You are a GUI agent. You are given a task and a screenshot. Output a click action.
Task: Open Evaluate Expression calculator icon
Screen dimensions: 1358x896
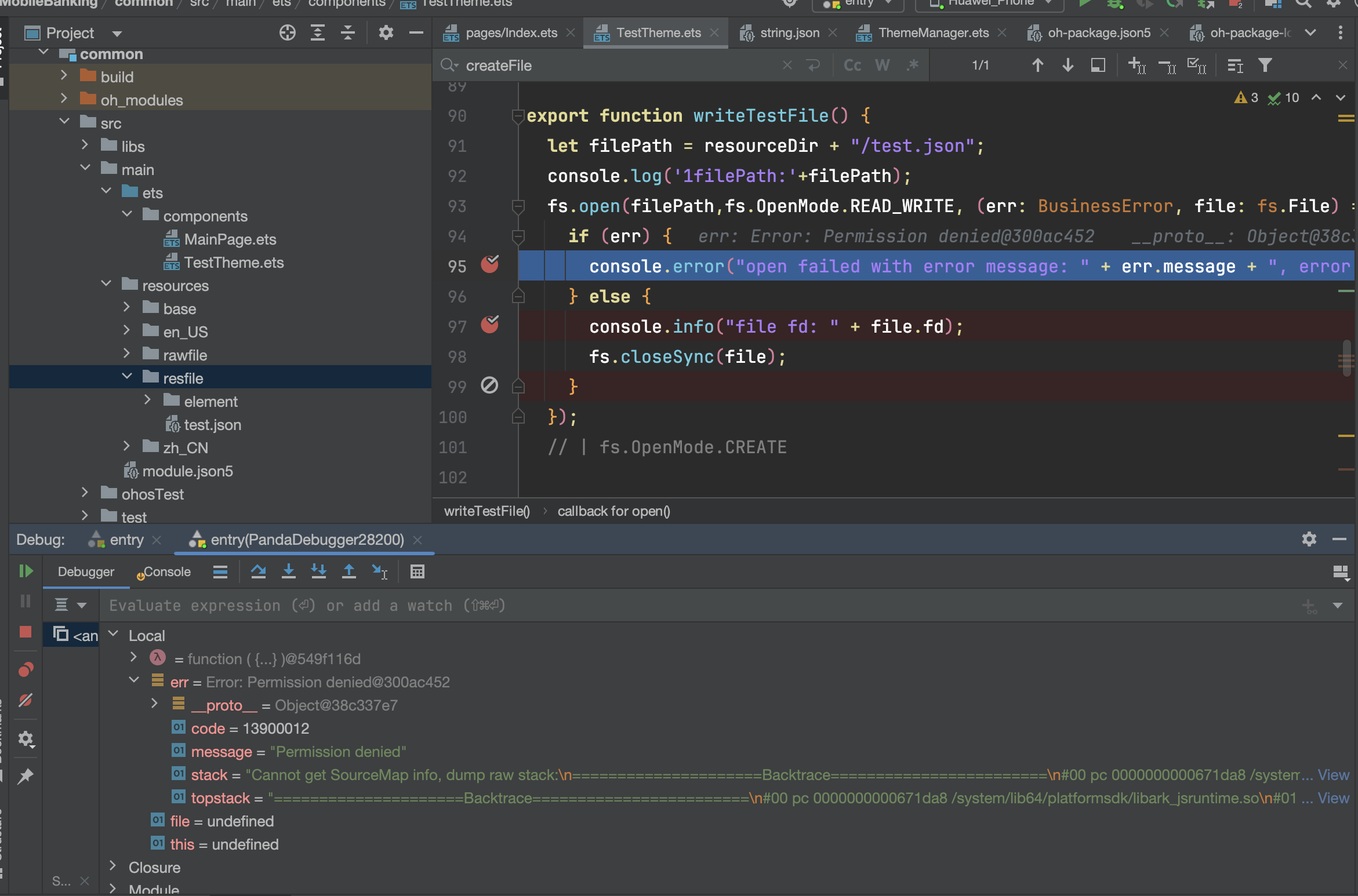(x=417, y=572)
